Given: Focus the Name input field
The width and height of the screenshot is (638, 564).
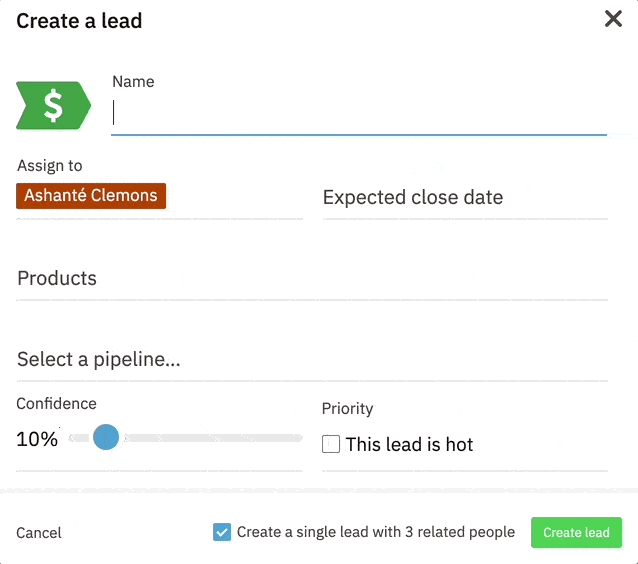Looking at the screenshot, I should click(358, 114).
